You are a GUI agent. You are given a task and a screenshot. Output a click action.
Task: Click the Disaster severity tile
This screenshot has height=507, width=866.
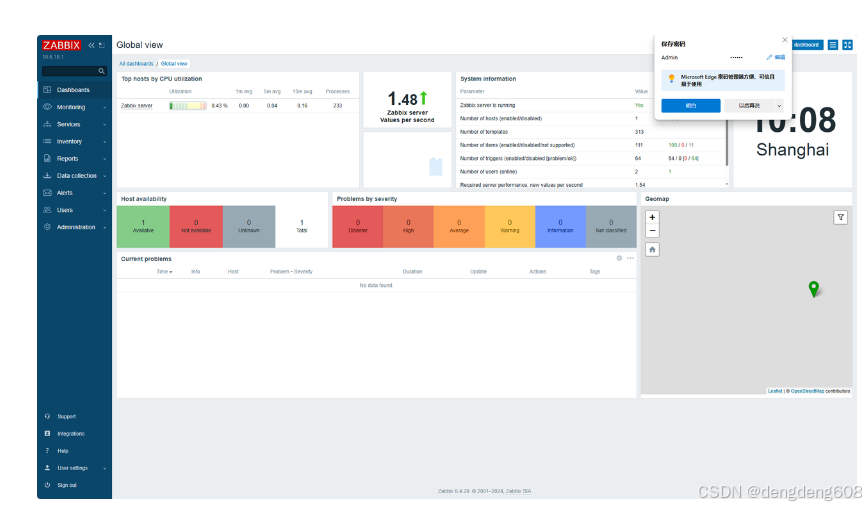358,226
